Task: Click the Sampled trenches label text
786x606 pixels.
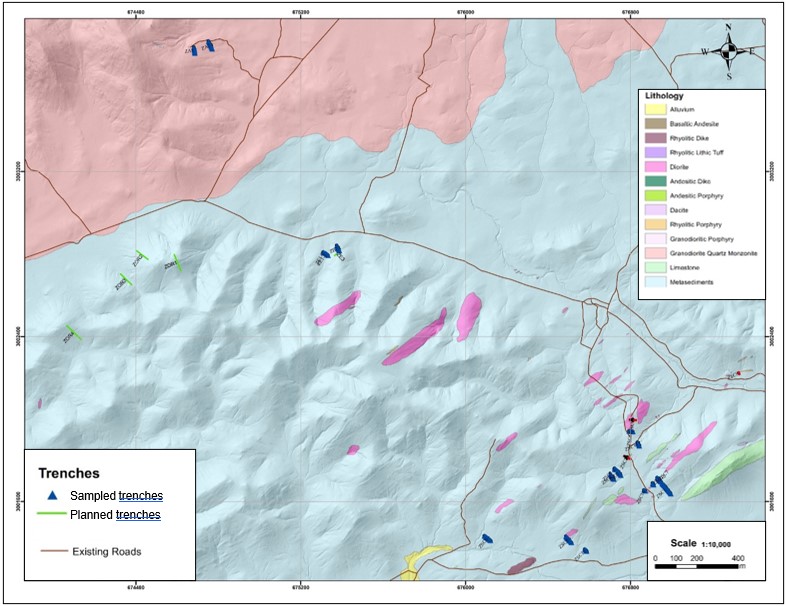Action: (116, 496)
